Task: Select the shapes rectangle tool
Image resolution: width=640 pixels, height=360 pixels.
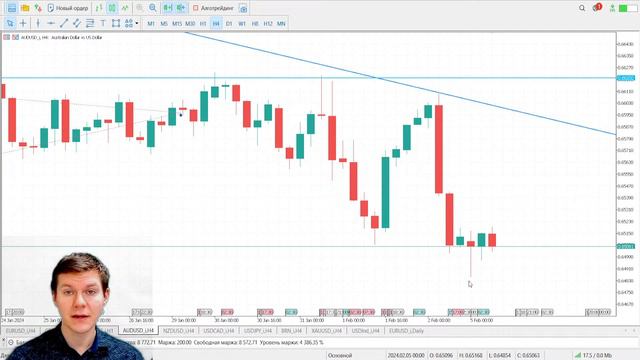Action: [116, 23]
